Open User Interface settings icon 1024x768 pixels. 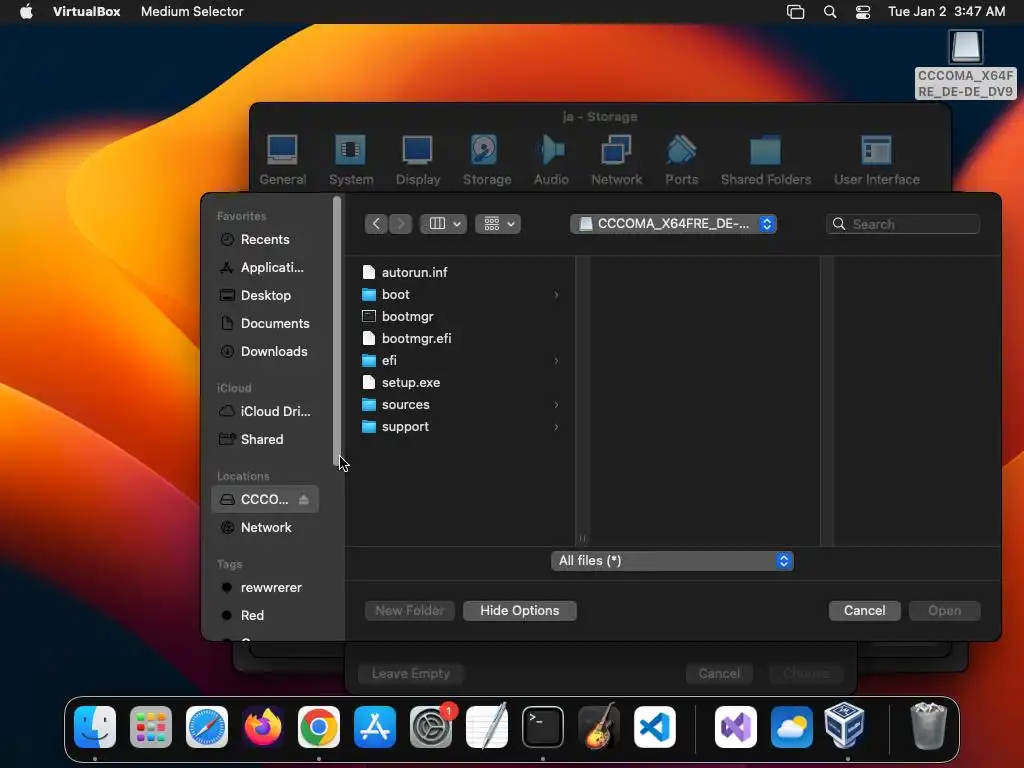click(x=876, y=160)
